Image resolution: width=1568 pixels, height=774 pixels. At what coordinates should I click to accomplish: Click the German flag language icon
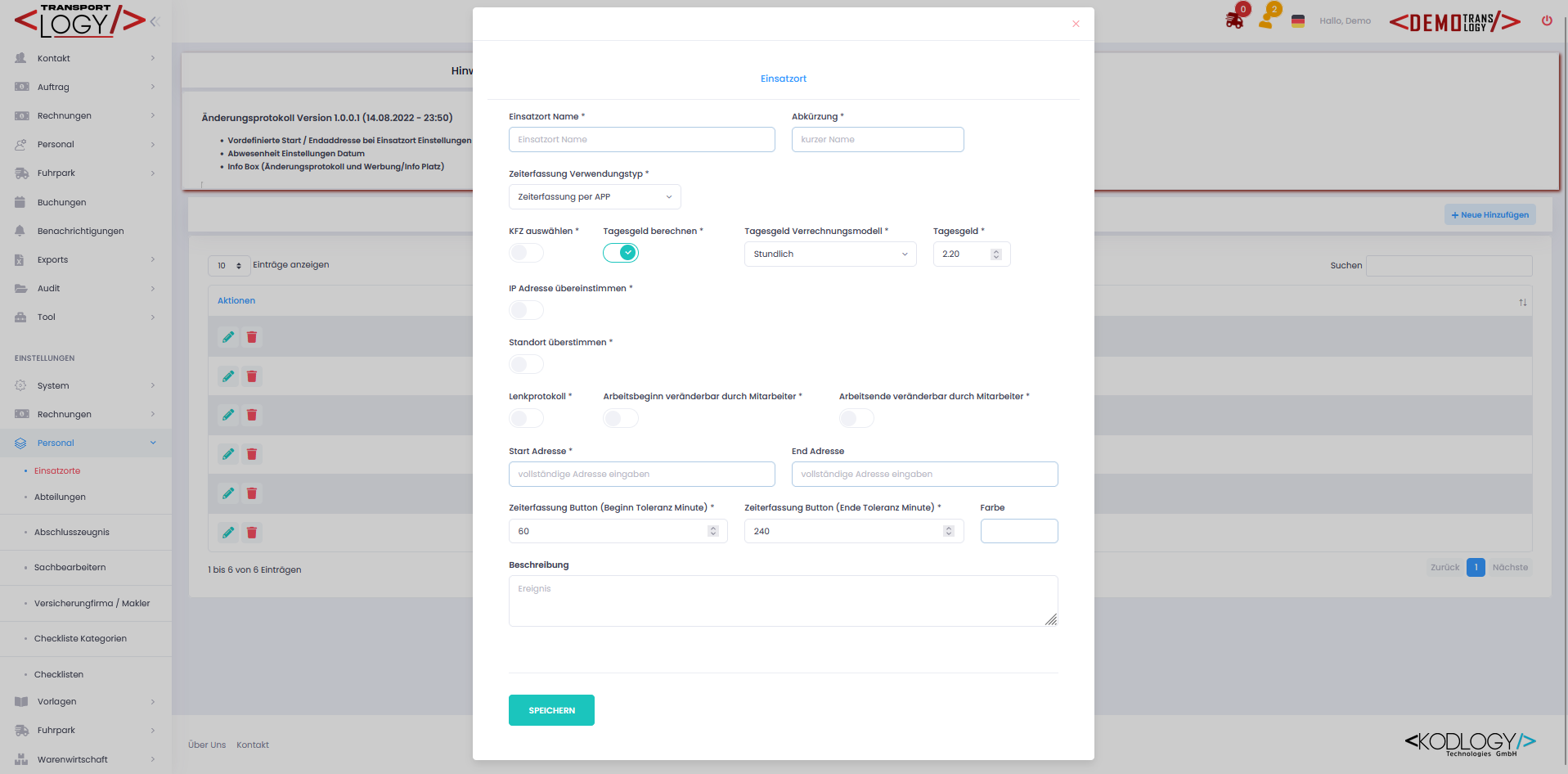pyautogui.click(x=1297, y=21)
